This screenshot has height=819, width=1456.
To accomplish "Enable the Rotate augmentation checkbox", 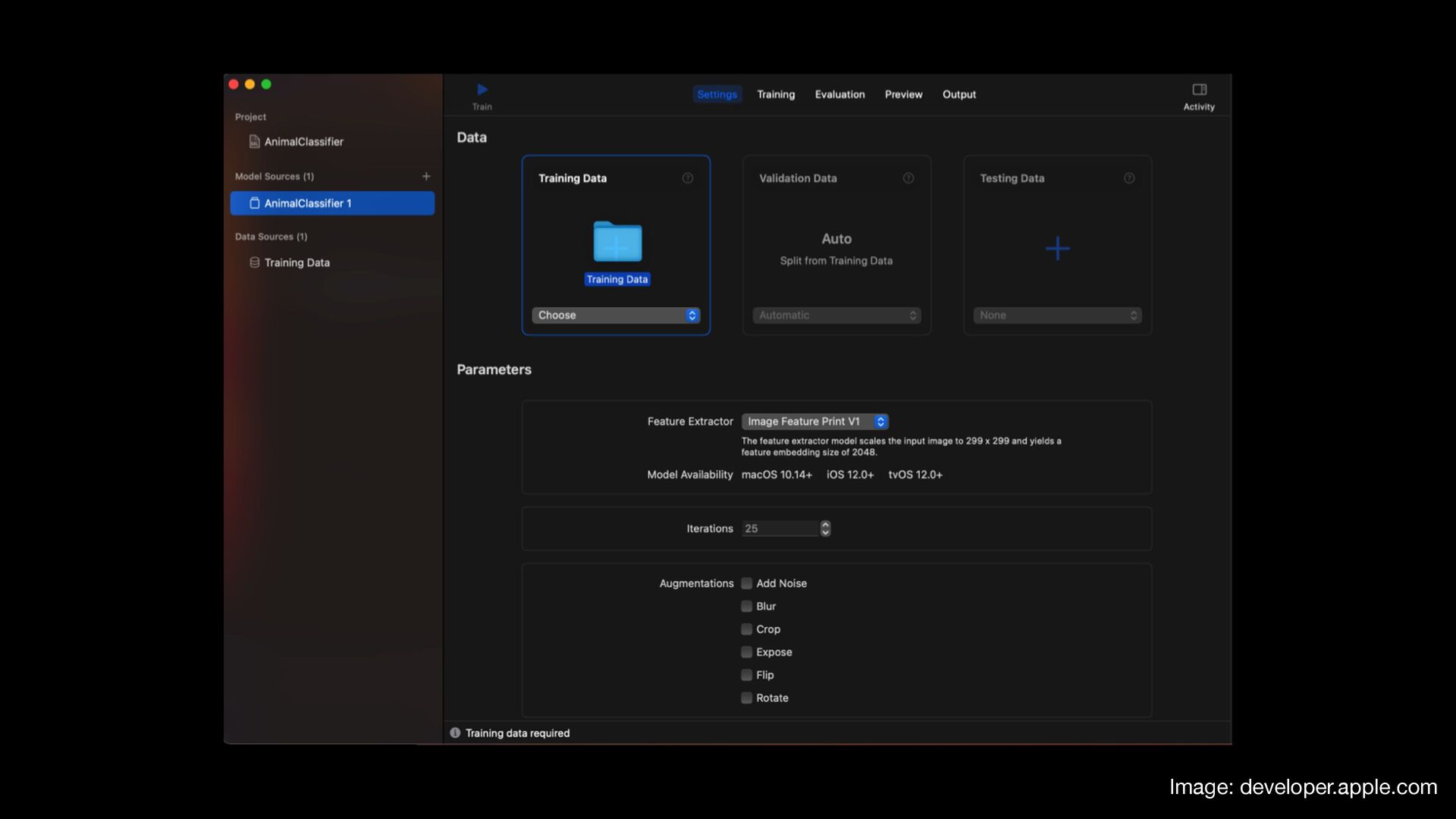I will point(747,698).
